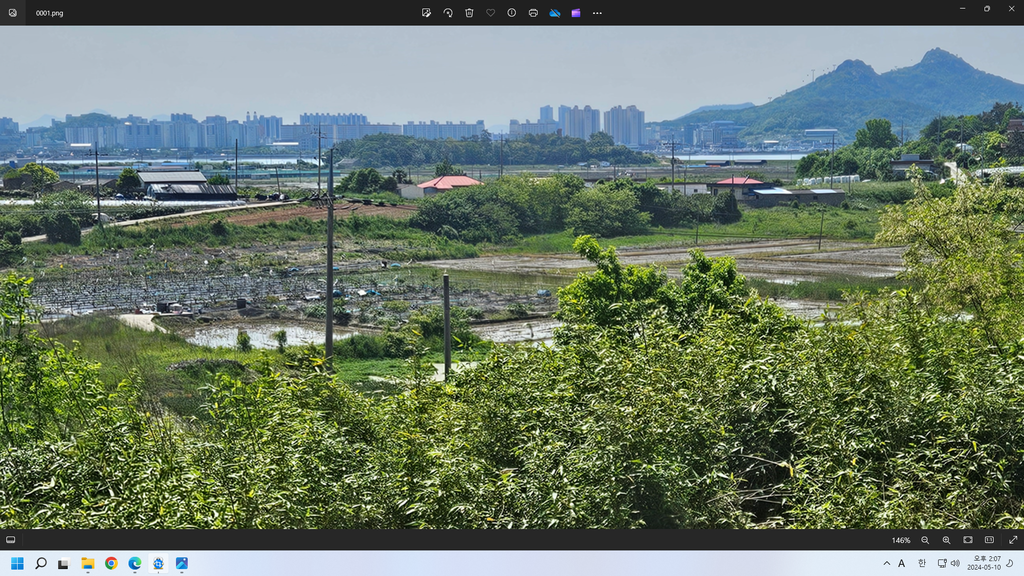Open Clipchamp video editor icon
Screen dimensions: 1024x576
click(576, 12)
